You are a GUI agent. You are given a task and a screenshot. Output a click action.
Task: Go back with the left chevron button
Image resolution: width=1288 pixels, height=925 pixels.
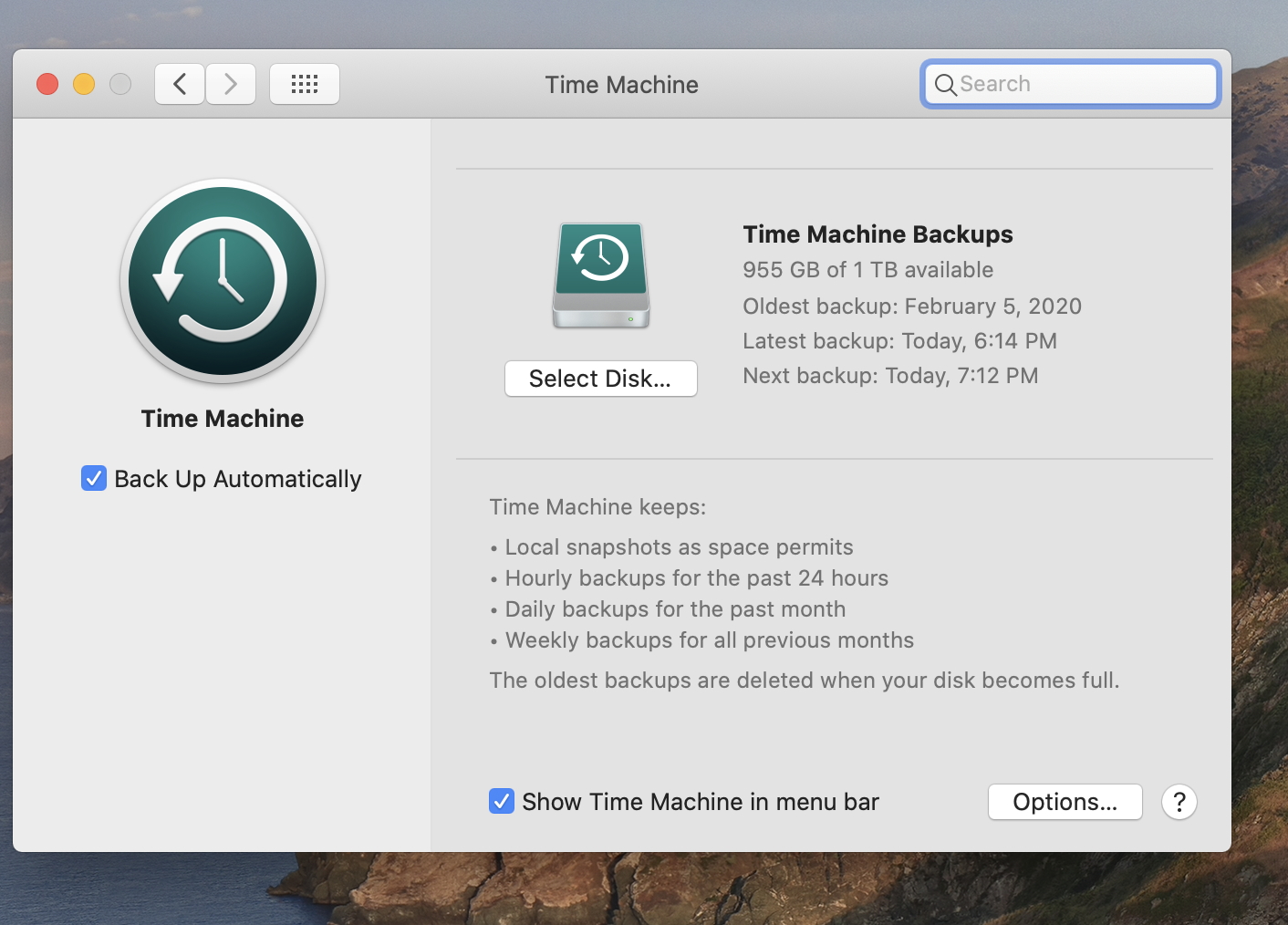(180, 84)
